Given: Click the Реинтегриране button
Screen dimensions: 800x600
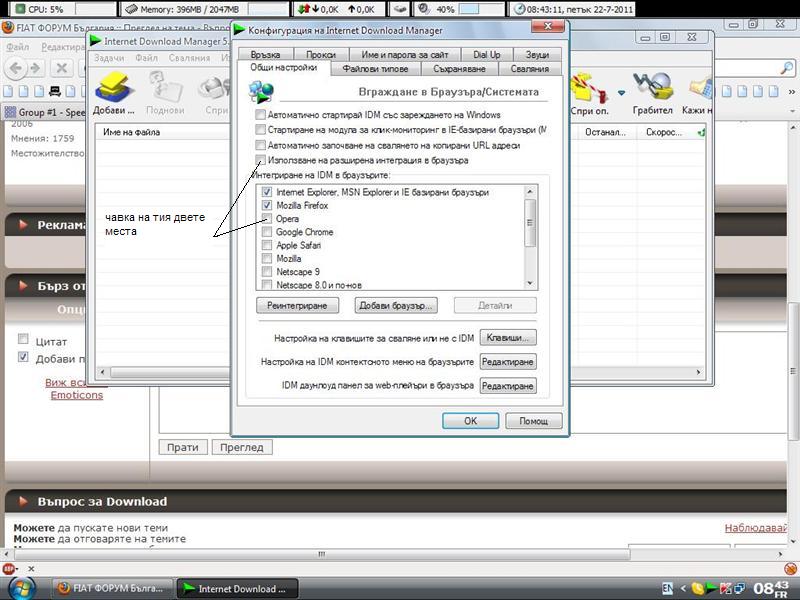Looking at the screenshot, I should point(297,306).
